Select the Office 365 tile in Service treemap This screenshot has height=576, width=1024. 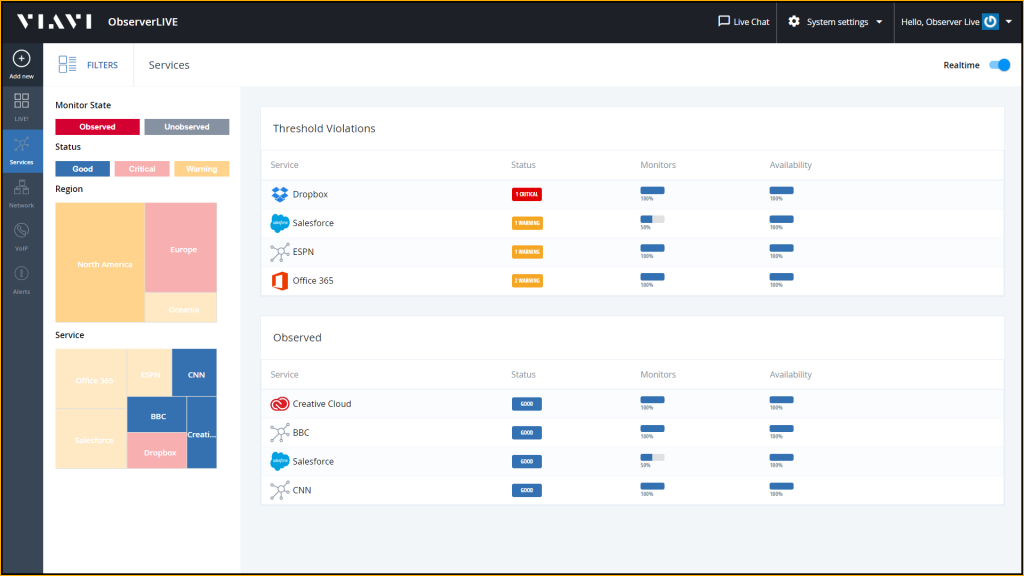pyautogui.click(x=91, y=379)
